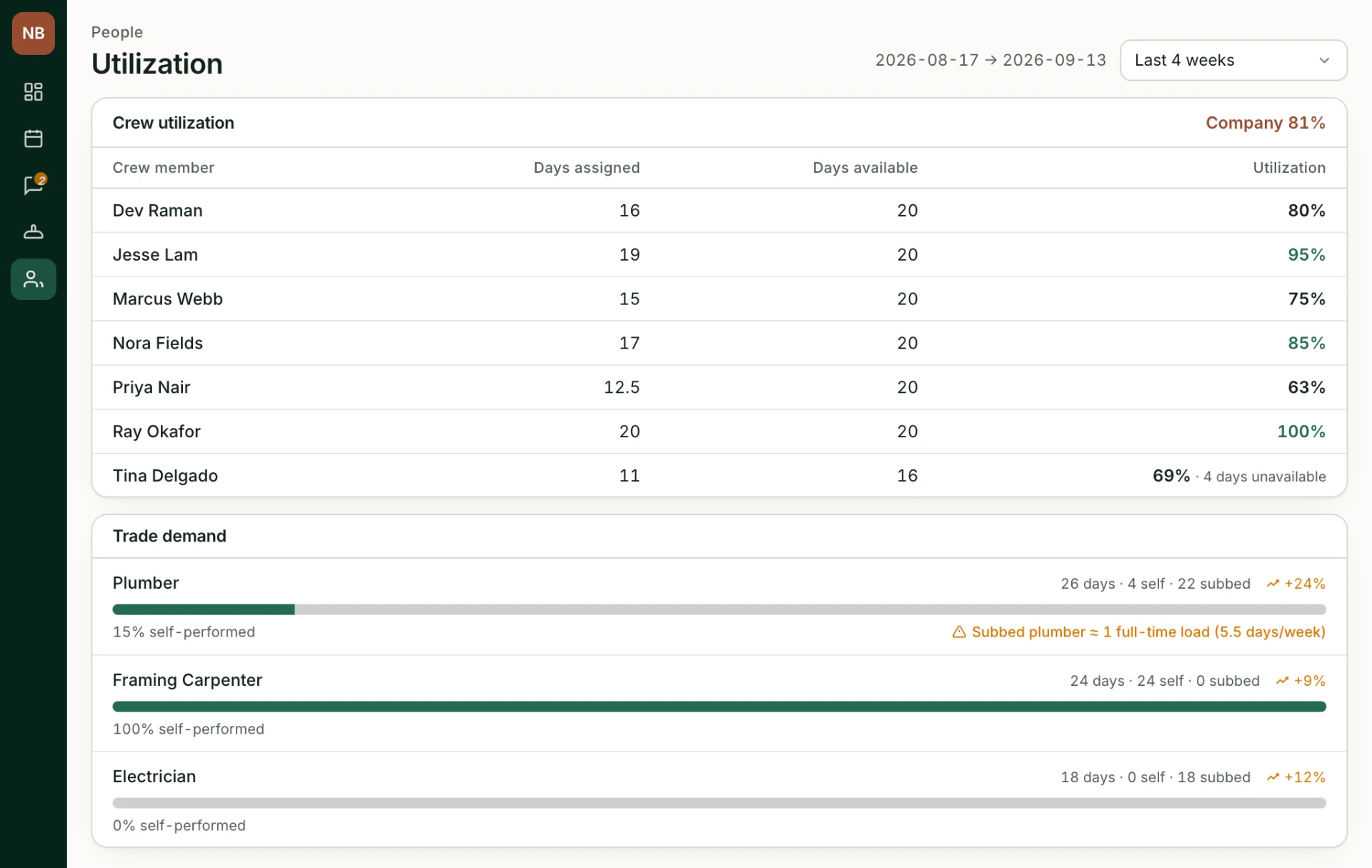Select the Nora Fields row name
Screen dimensions: 1372x868
coord(158,344)
